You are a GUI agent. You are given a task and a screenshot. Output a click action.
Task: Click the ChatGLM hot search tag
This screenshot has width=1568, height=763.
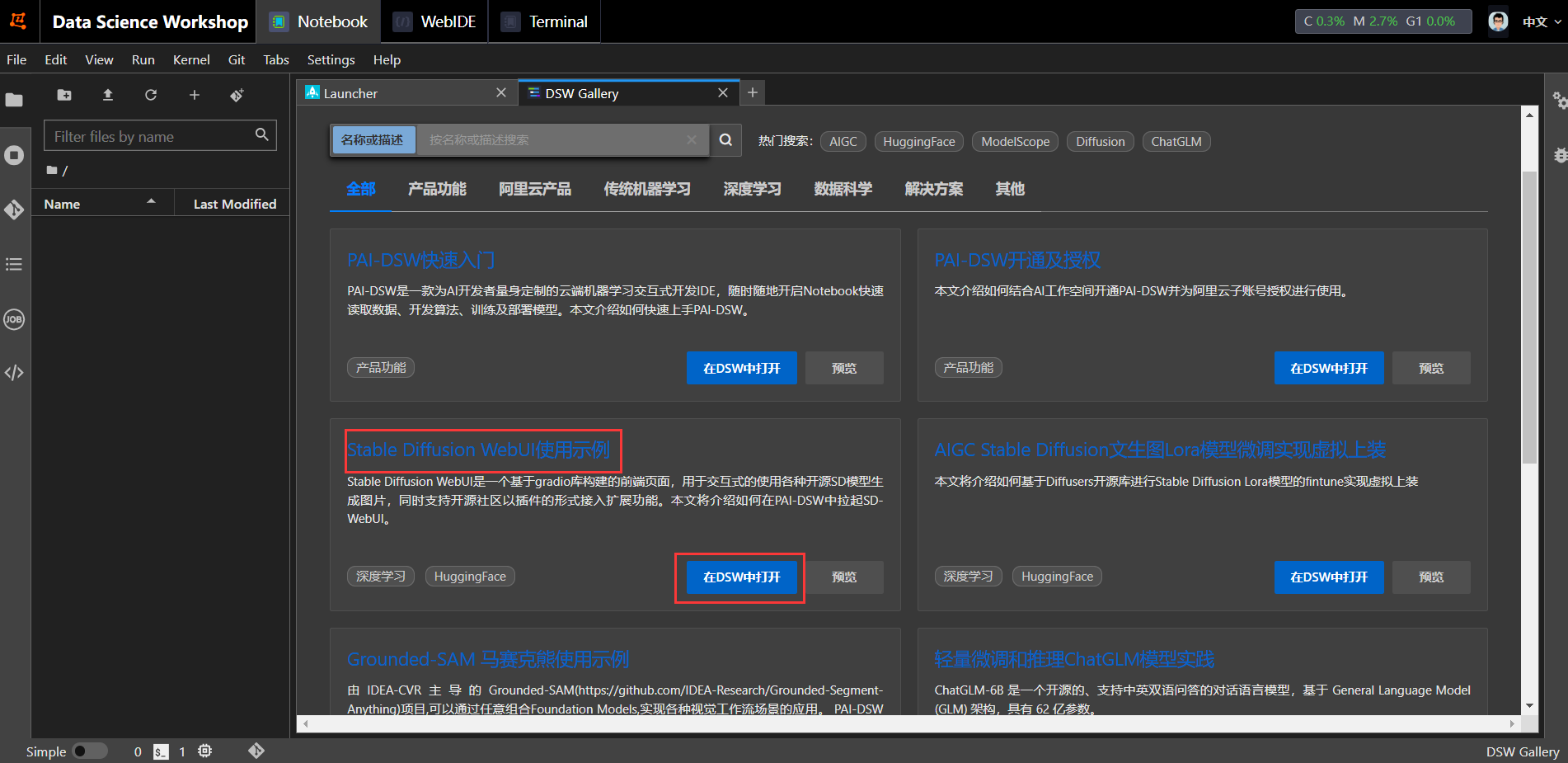coord(1176,142)
